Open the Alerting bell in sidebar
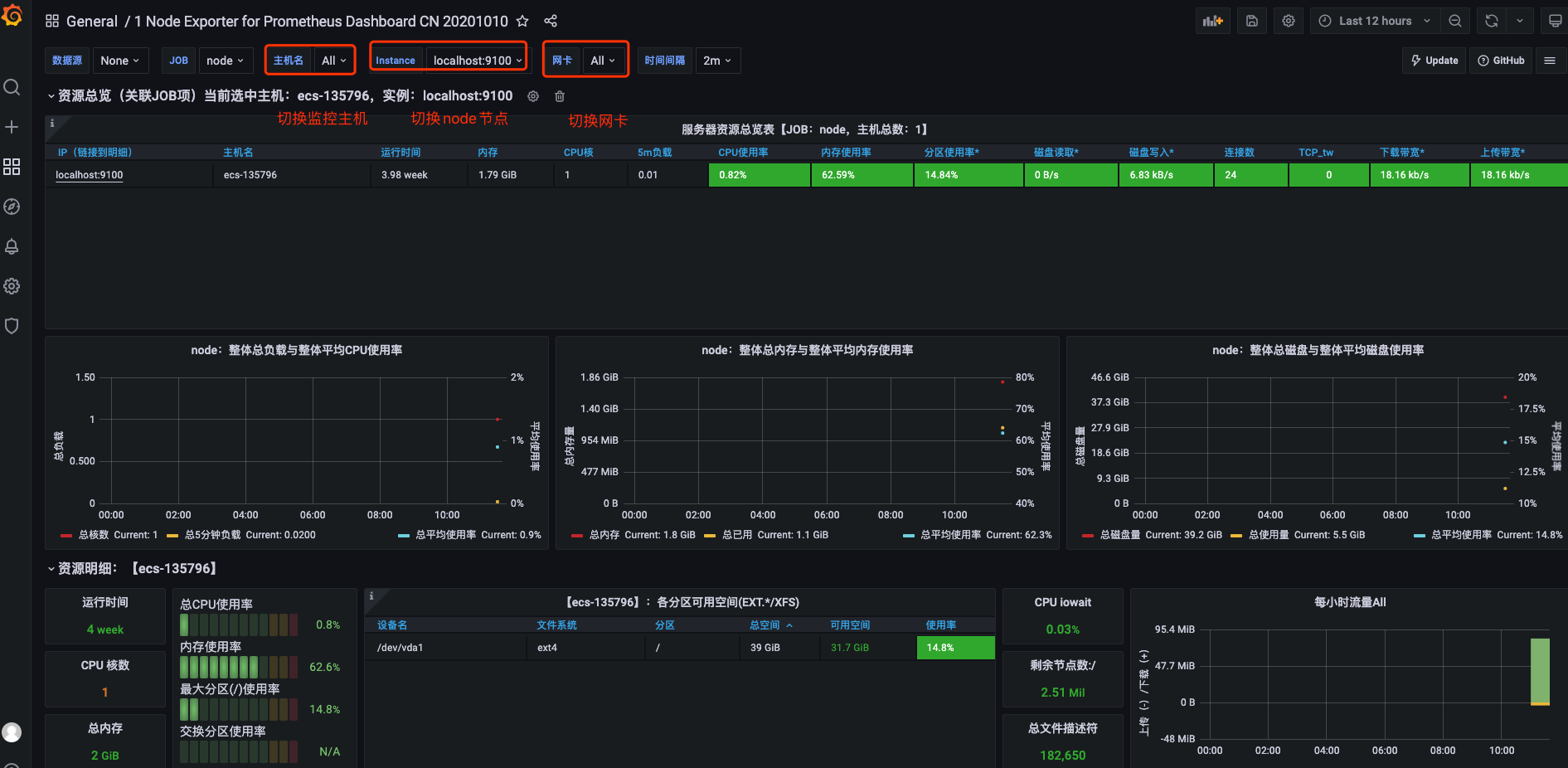 [12, 246]
